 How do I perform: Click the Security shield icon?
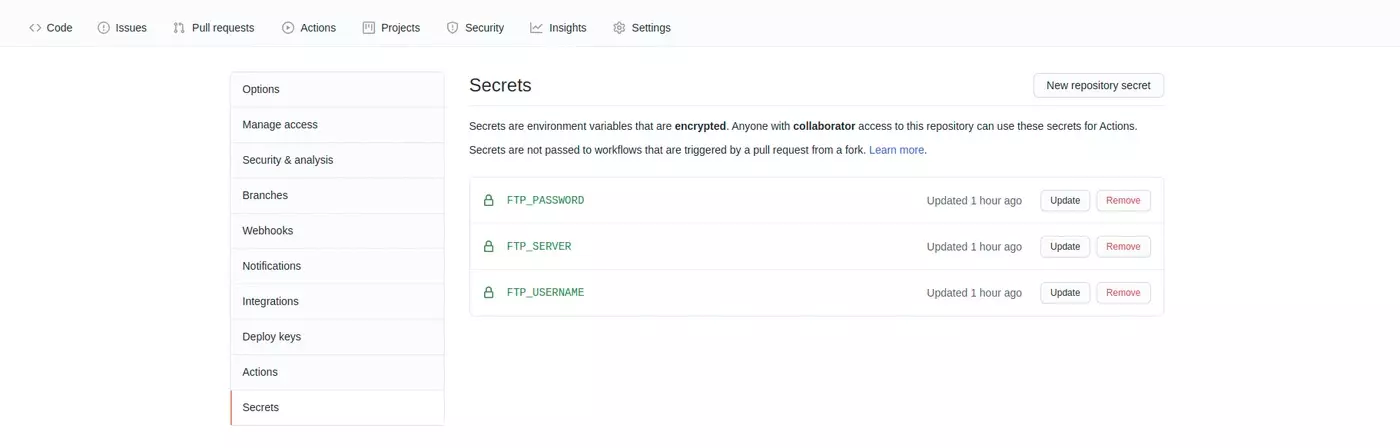pos(452,28)
